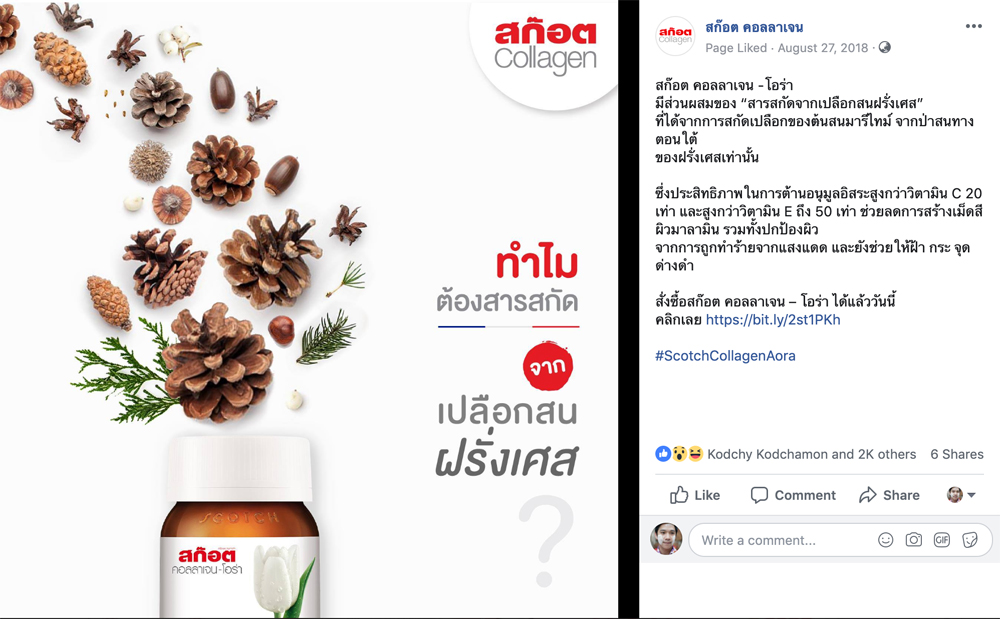View the 6 Shares list
The width and height of the screenshot is (1000, 619).
tap(957, 455)
